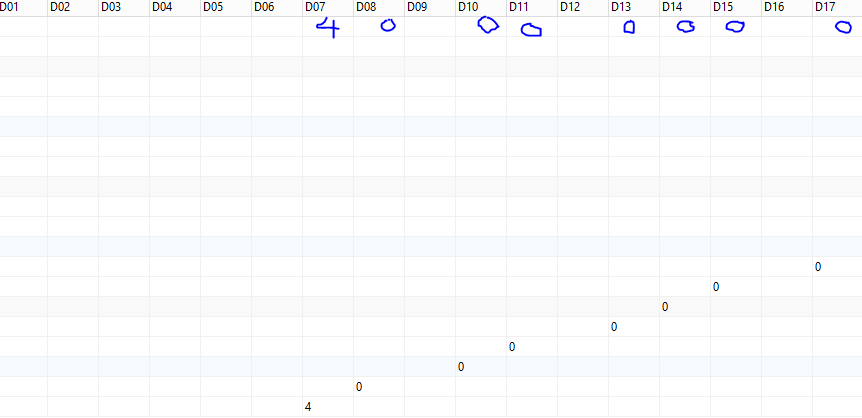Click the cell with value 4 under D07
This screenshot has height=418, width=862.
tap(328, 407)
